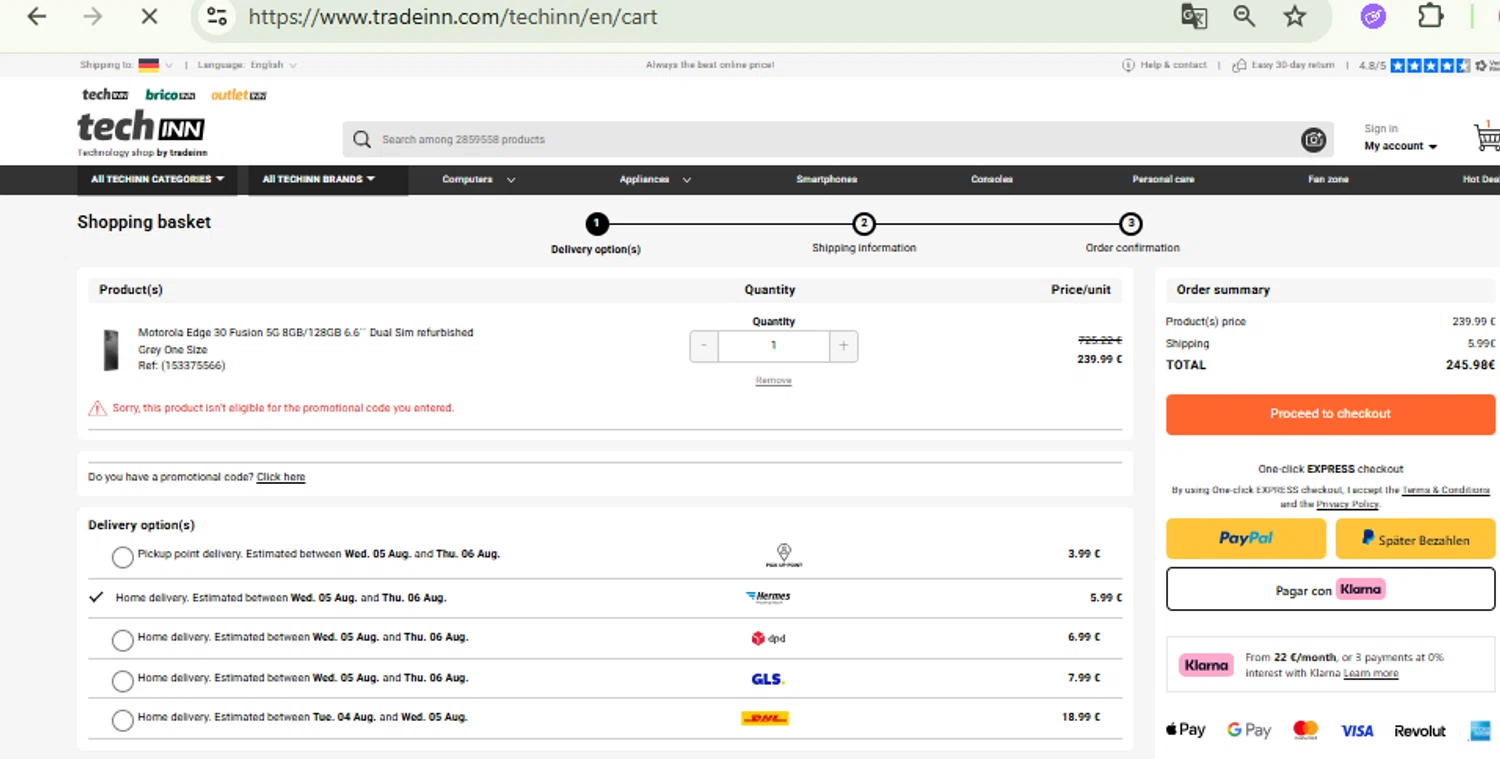The image size is (1500, 759).
Task: Bookmark this page with the star icon
Action: pyautogui.click(x=1295, y=17)
